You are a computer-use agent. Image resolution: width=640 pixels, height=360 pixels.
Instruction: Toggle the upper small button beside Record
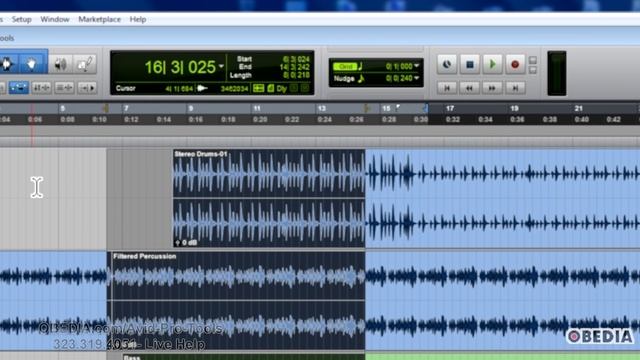point(533,60)
